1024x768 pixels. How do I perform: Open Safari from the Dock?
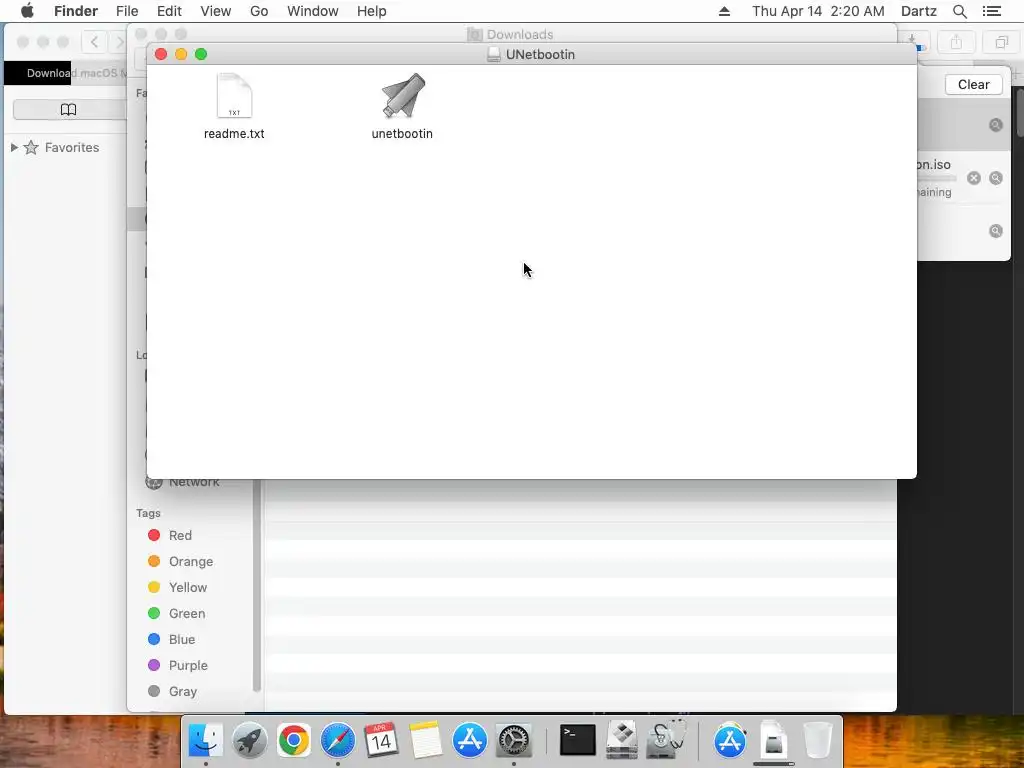(x=338, y=740)
